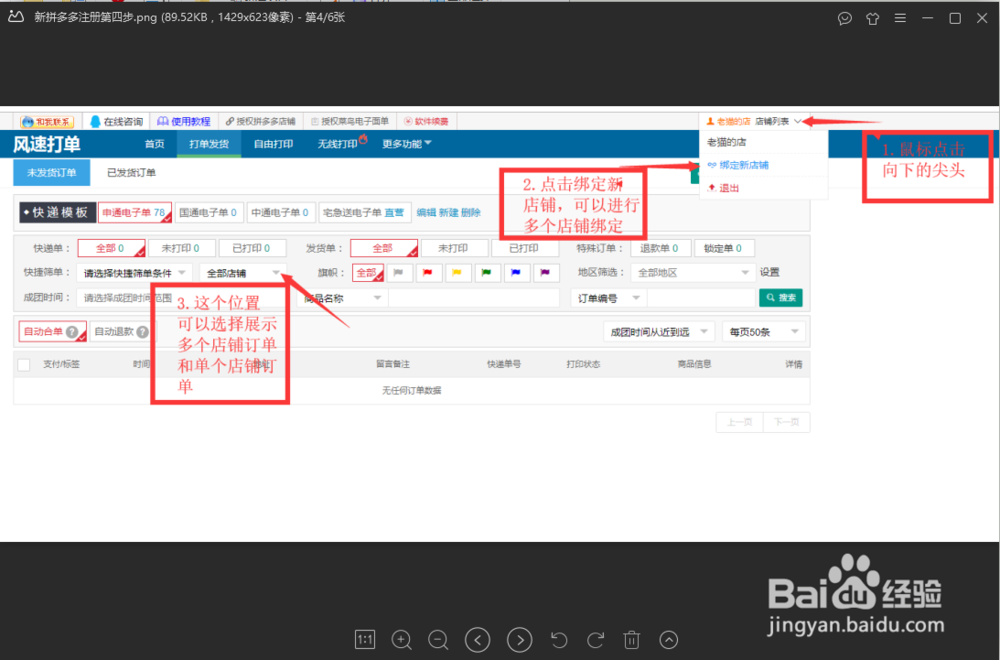1000x660 pixels.
Task: Open 在线咨询 QQ online consultation
Action: [117, 121]
